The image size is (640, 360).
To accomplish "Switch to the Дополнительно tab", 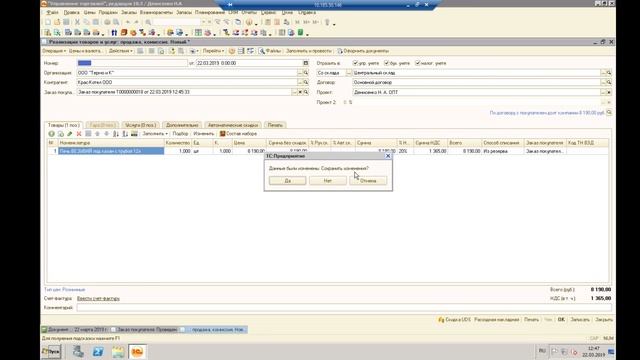I will click(182, 125).
